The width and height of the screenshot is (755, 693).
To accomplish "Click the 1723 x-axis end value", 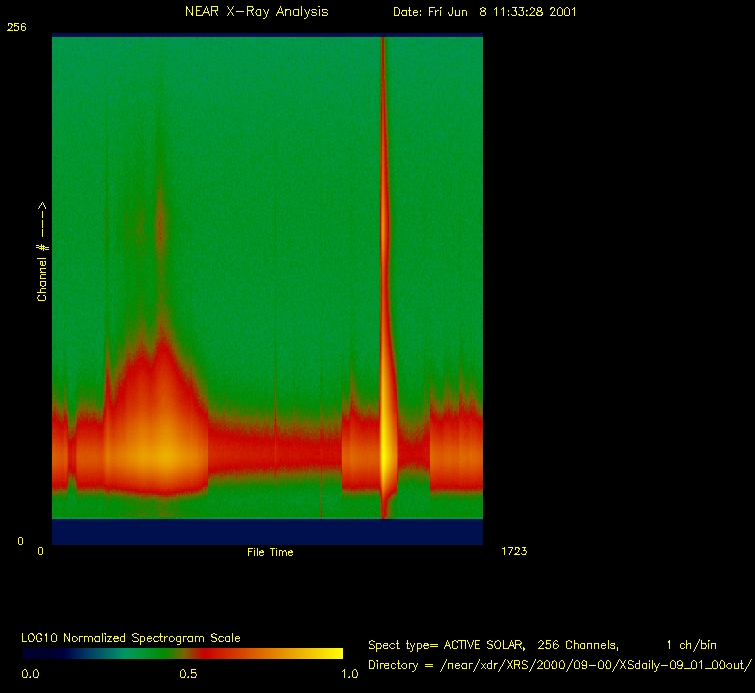I will point(512,551).
